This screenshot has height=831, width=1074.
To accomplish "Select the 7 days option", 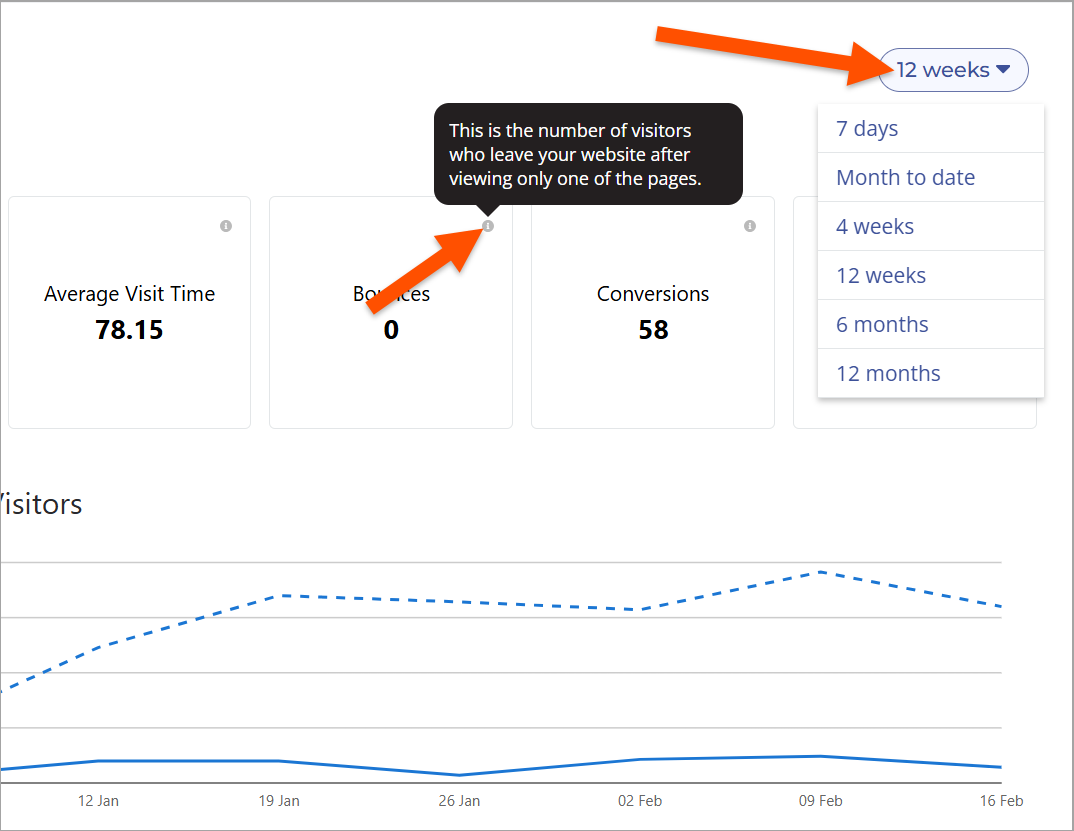I will pos(867,128).
